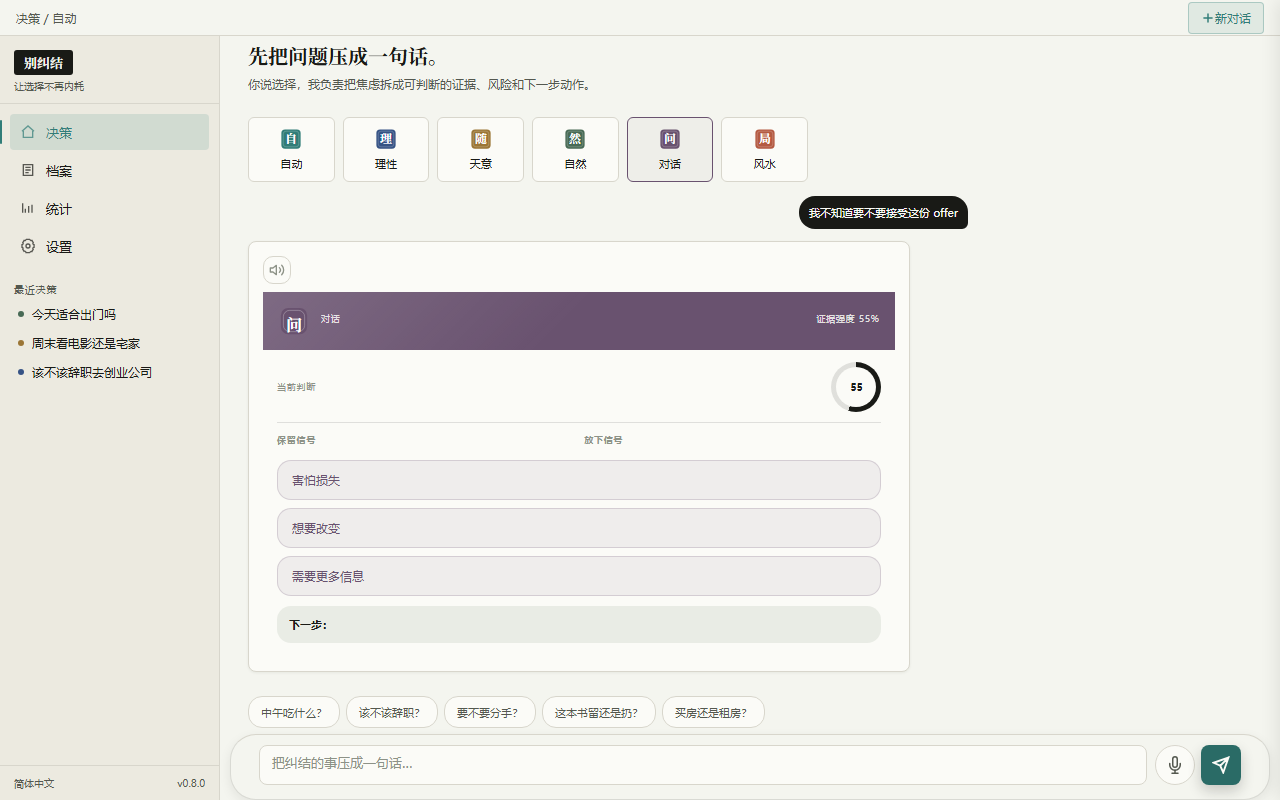Pick the 买房还是租房? suggestion chip
Screen dimensions: 1280x800
point(713,713)
